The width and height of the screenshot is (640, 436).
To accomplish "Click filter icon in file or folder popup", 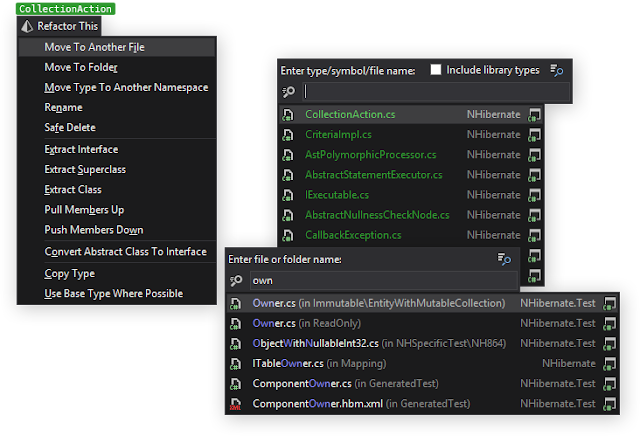I will coord(505,259).
